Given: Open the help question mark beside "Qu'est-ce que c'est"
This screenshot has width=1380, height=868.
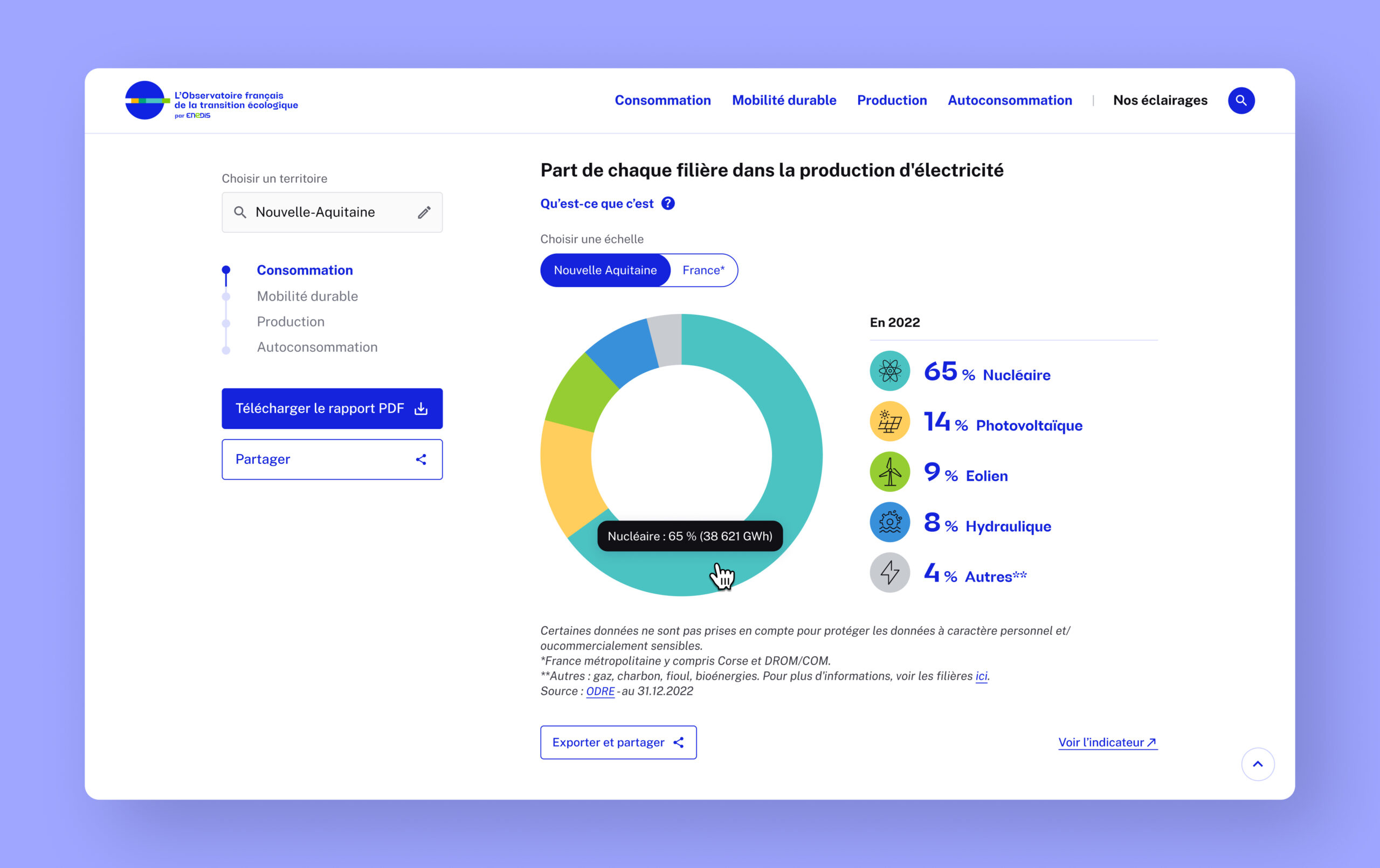Looking at the screenshot, I should [668, 203].
